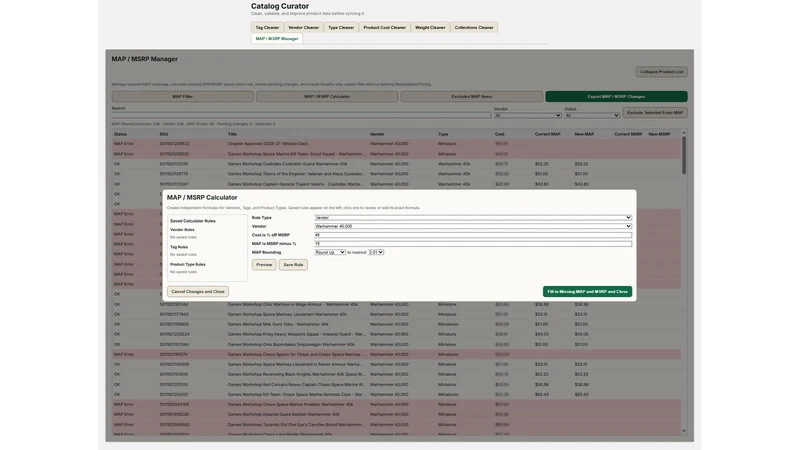Select the Custodes Custodian Guard row
This screenshot has width=800, height=450.
click(x=396, y=164)
